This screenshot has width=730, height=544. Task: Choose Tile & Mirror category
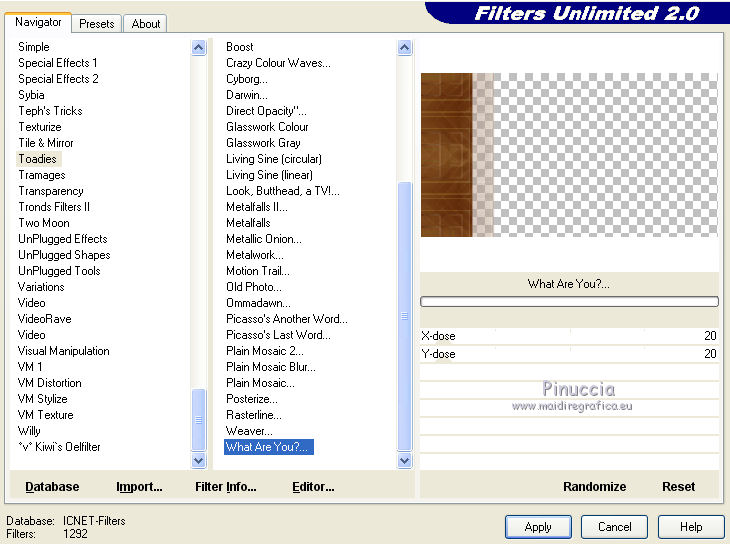46,143
